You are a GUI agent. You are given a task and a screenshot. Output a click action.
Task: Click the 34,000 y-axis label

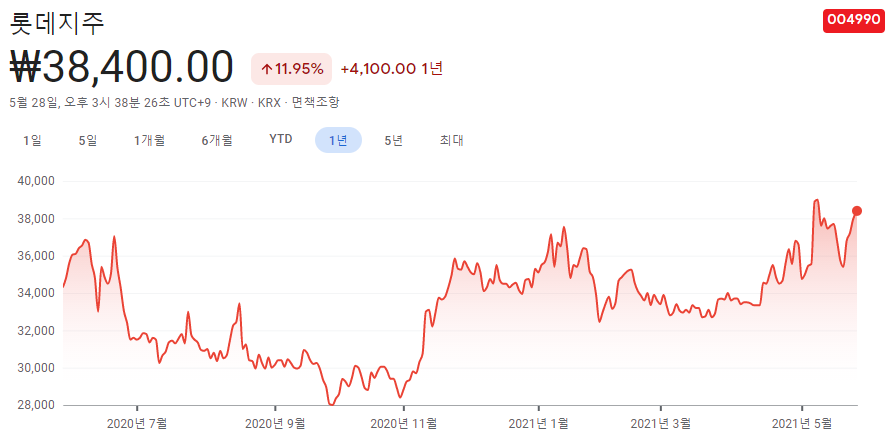(x=36, y=293)
